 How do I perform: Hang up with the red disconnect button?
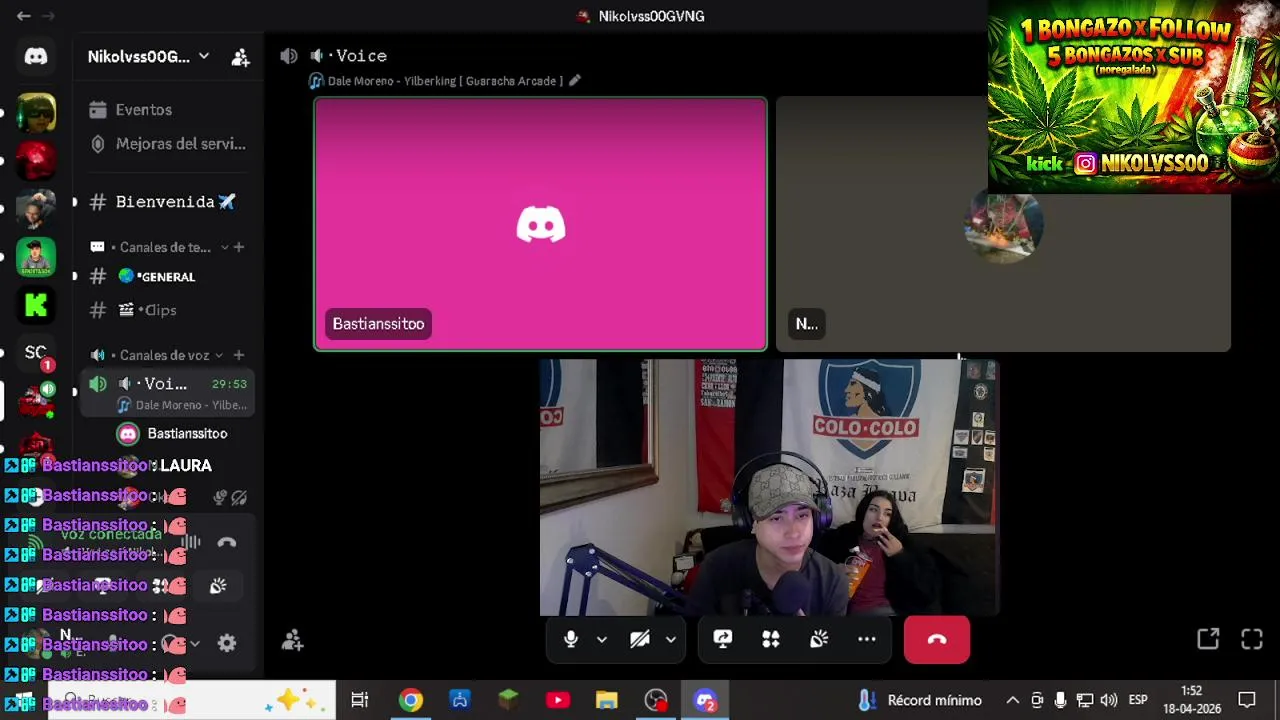(x=937, y=639)
